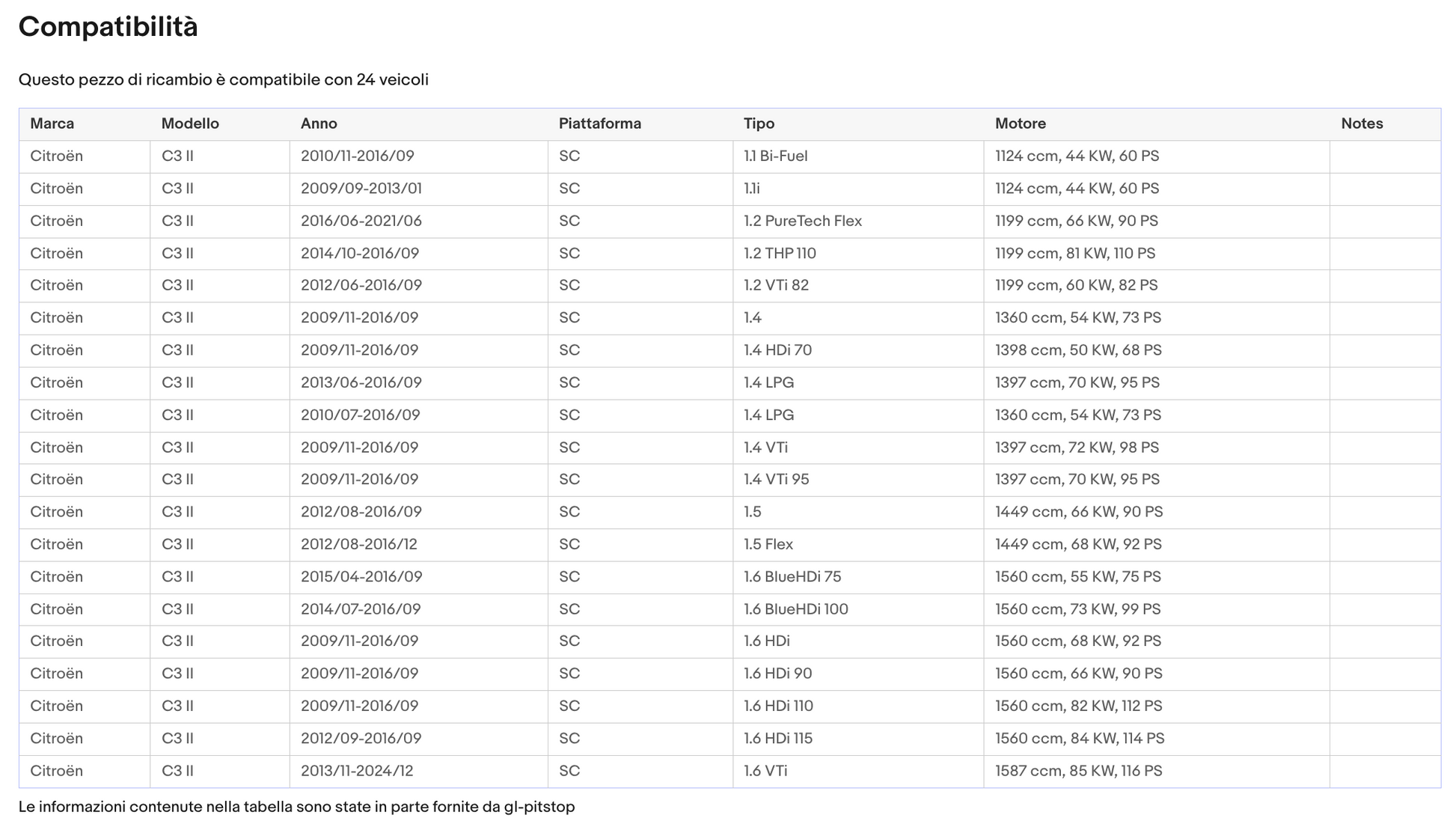The height and width of the screenshot is (836, 1456).
Task: Click the year range 2014/07-2016/09
Action: 361,609
